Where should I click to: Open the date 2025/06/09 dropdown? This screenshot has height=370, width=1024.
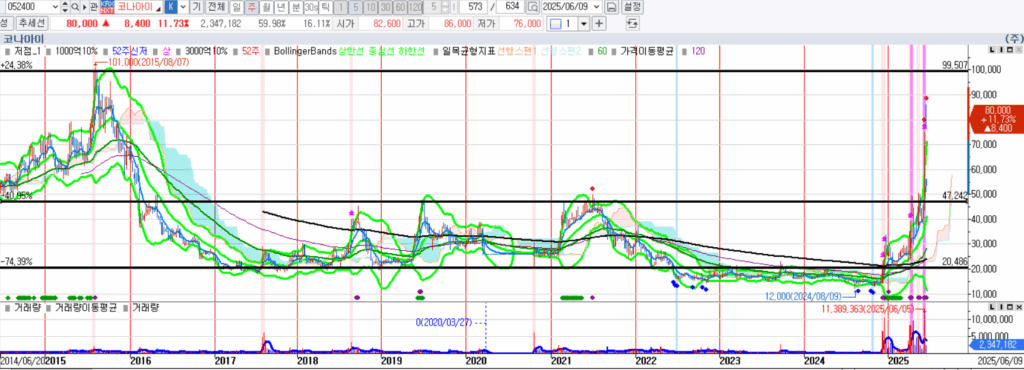[596, 7]
